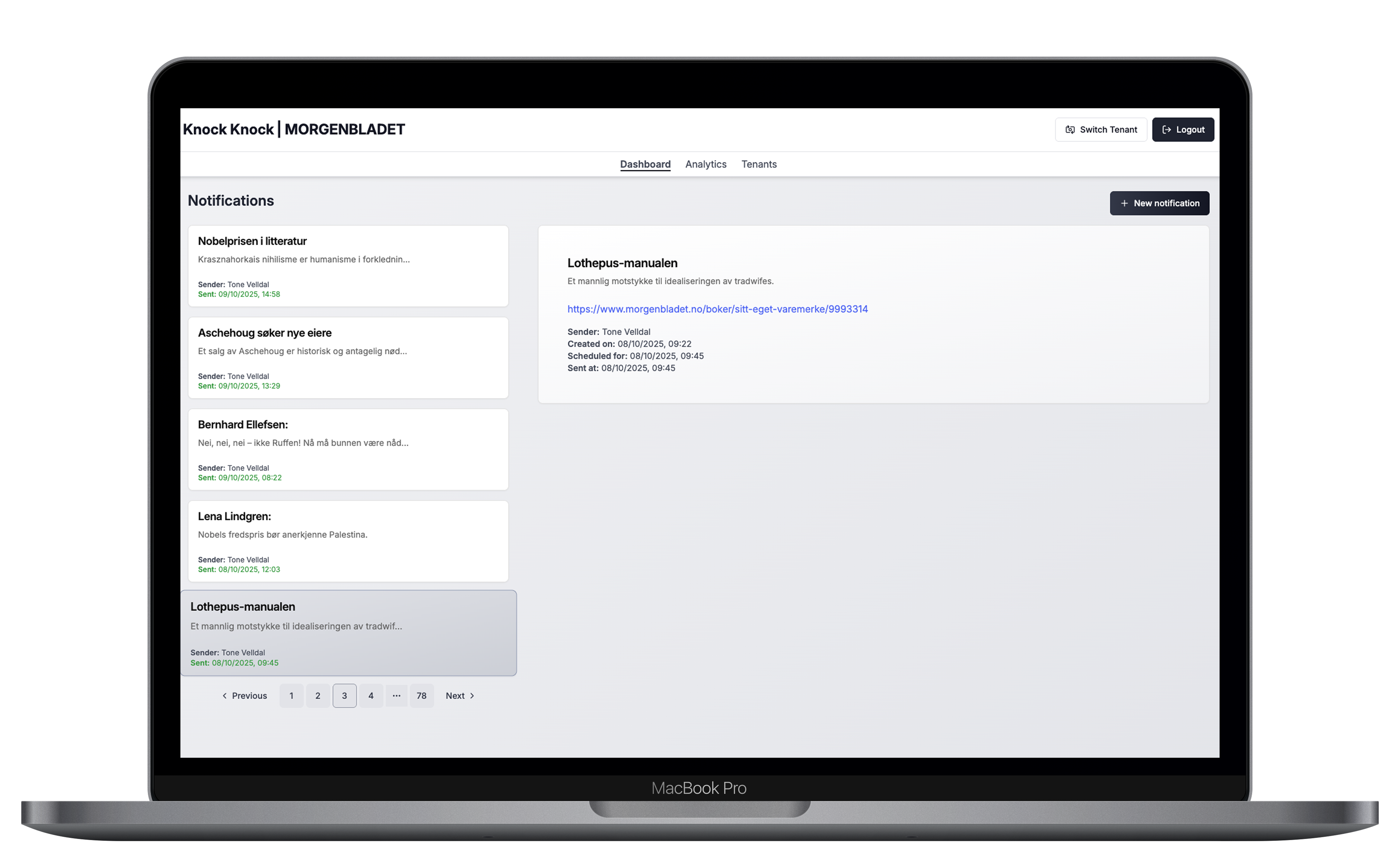Select page 4 in the pagination
Image resolution: width=1400 pixels, height=866 pixels.
tap(371, 695)
